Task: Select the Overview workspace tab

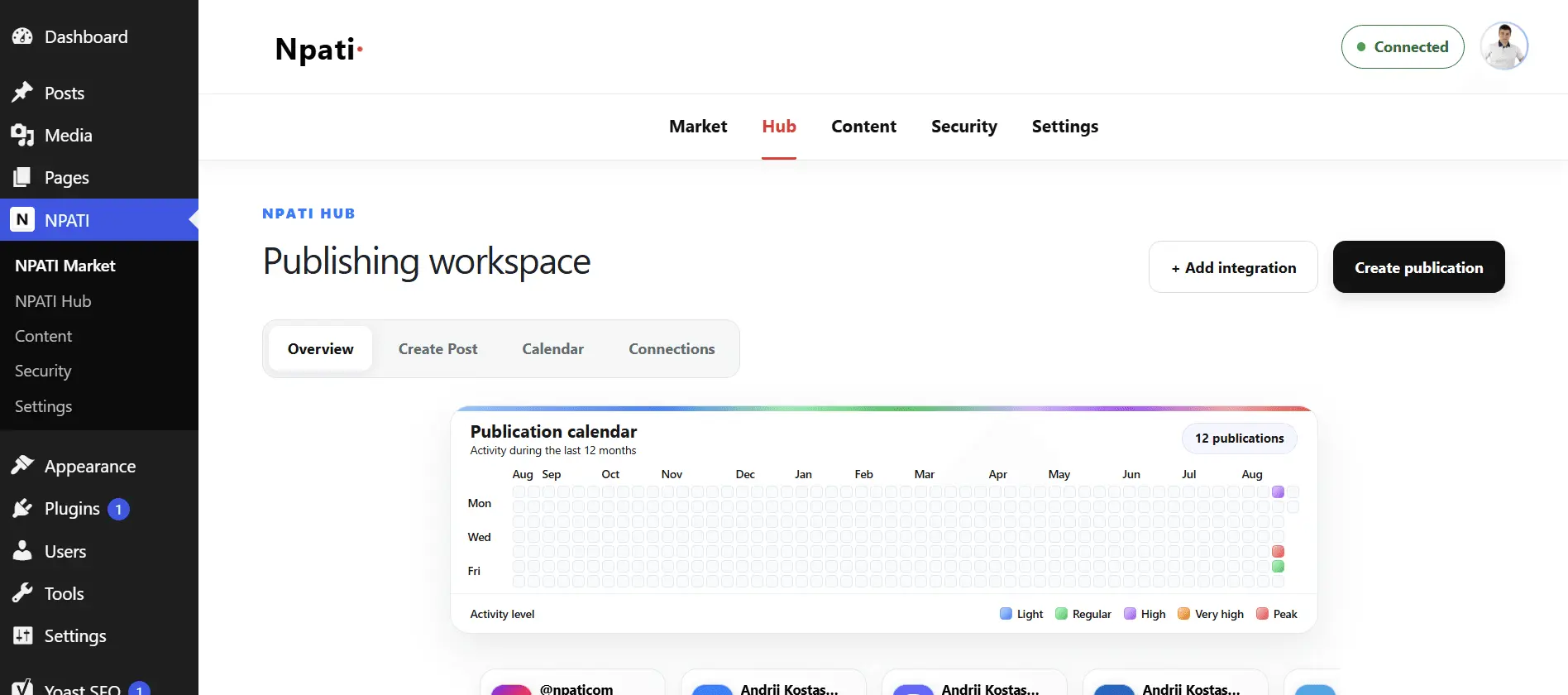Action: pyautogui.click(x=321, y=349)
